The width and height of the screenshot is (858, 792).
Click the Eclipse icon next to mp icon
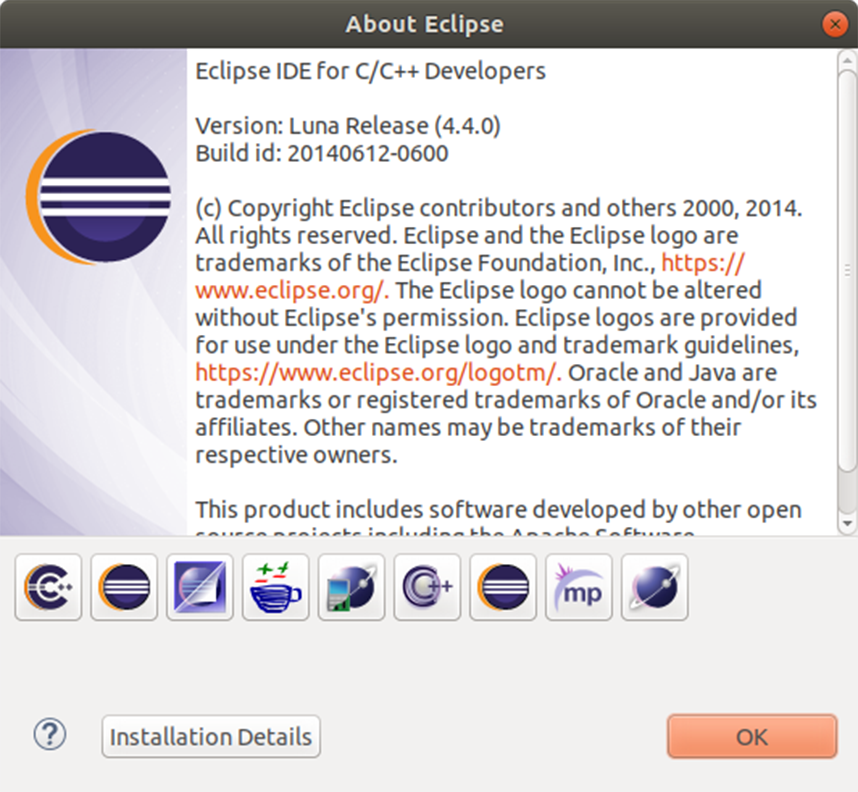[503, 587]
